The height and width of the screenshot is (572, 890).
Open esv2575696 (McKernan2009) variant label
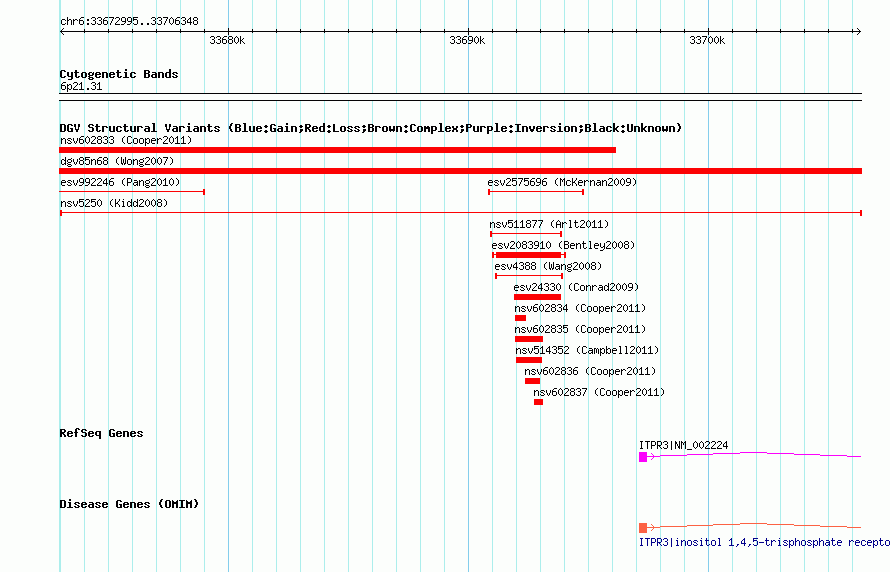562,182
